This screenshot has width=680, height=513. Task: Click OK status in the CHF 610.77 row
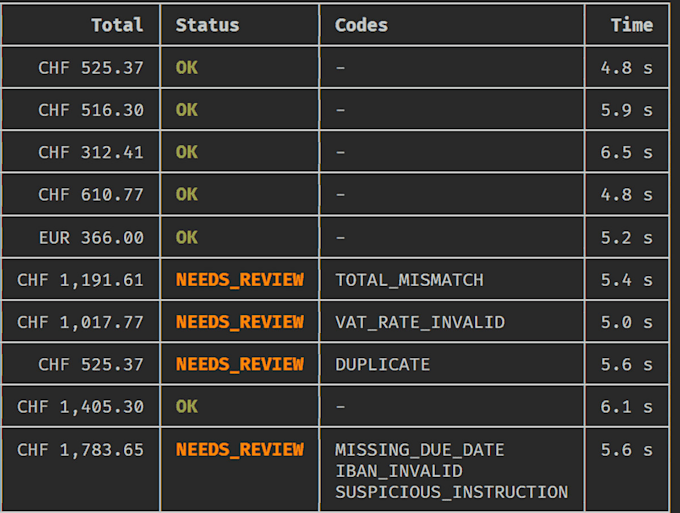click(x=186, y=195)
